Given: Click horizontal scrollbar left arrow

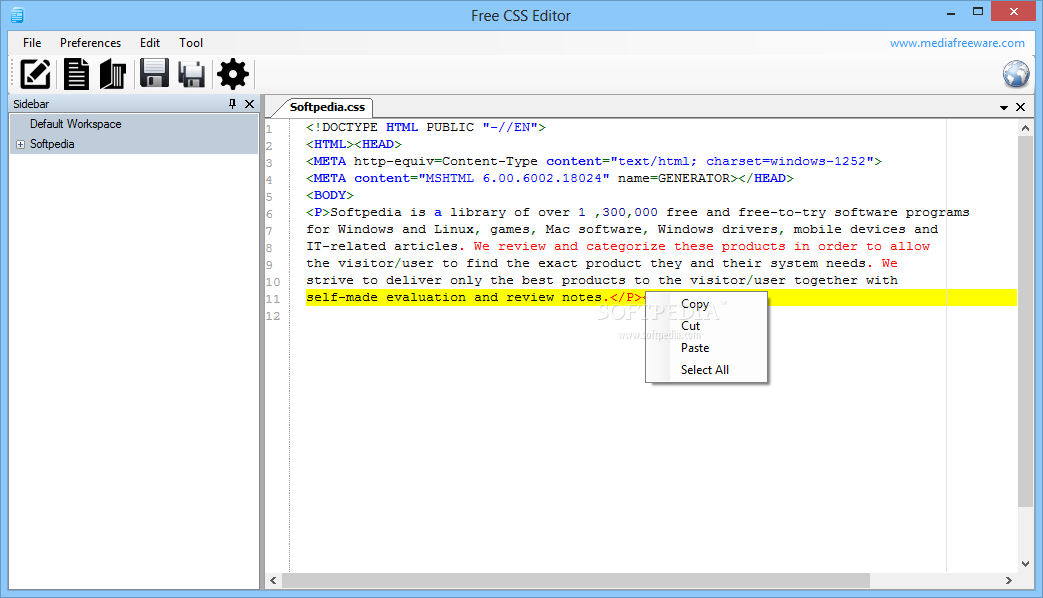Looking at the screenshot, I should (273, 581).
